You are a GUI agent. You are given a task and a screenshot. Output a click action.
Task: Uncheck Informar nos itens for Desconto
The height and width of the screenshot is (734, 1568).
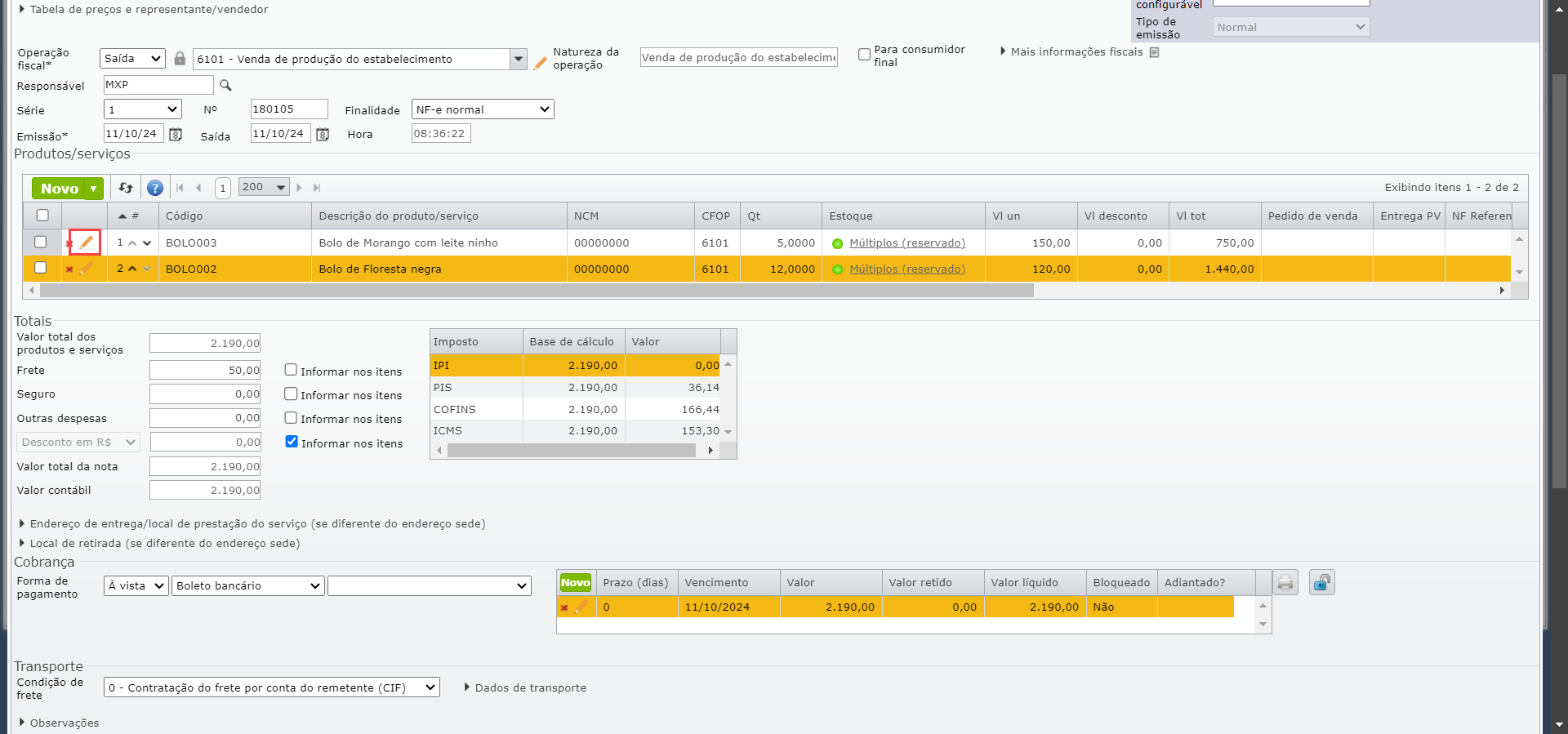[x=292, y=442]
